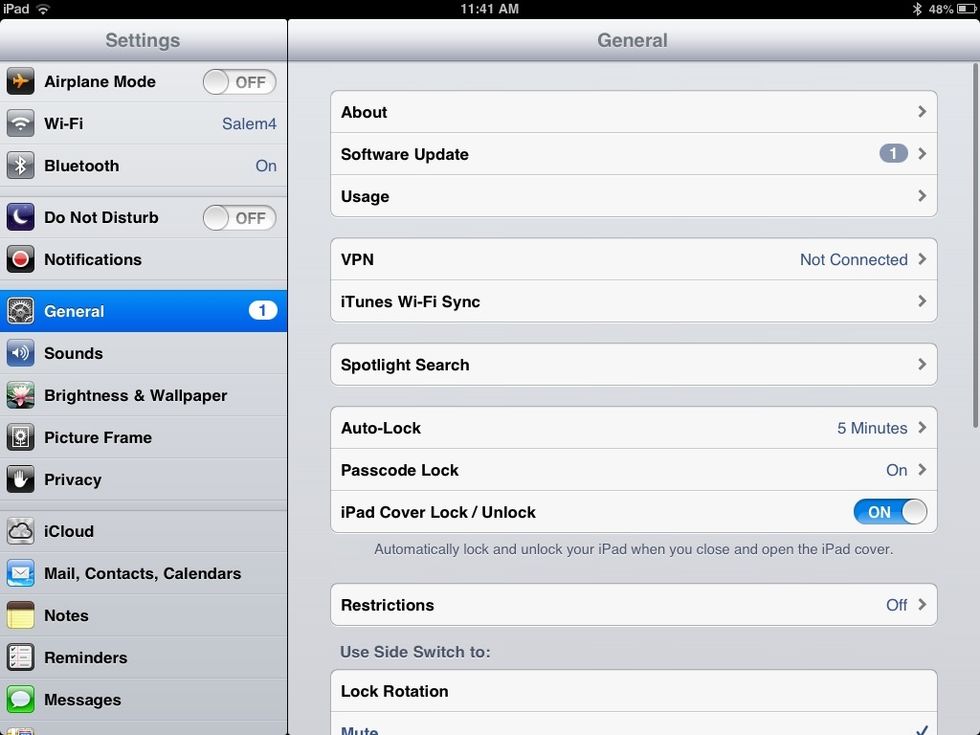The width and height of the screenshot is (980, 735).
Task: Toggle Airplane Mode switch on
Action: coord(239,82)
